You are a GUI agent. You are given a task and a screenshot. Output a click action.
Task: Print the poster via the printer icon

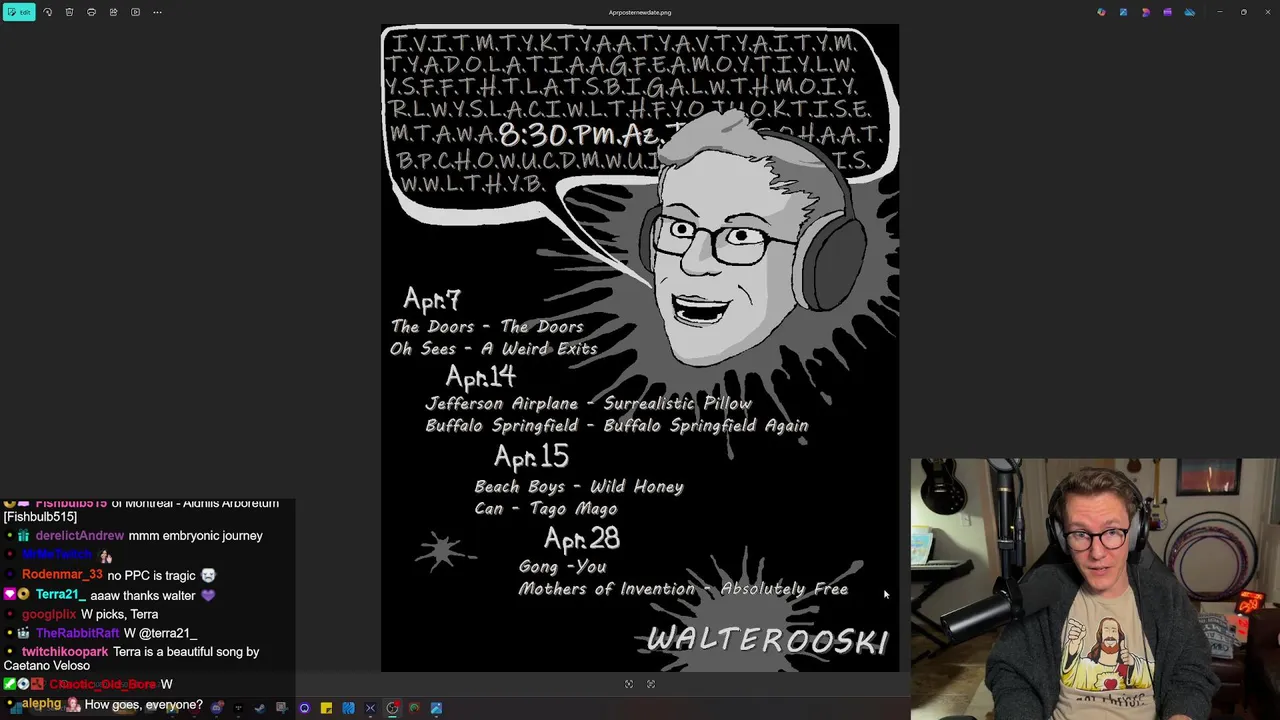tap(91, 12)
